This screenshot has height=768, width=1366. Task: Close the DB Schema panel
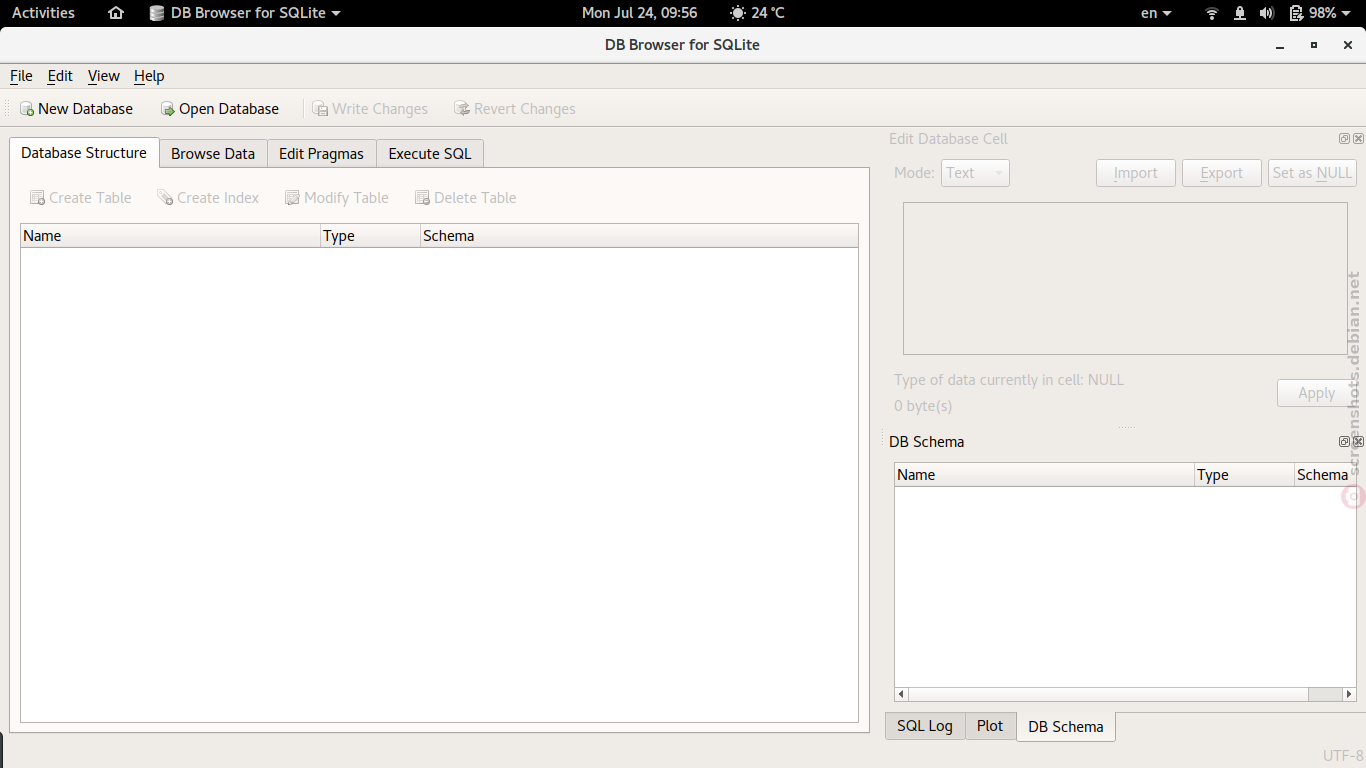coord(1358,441)
